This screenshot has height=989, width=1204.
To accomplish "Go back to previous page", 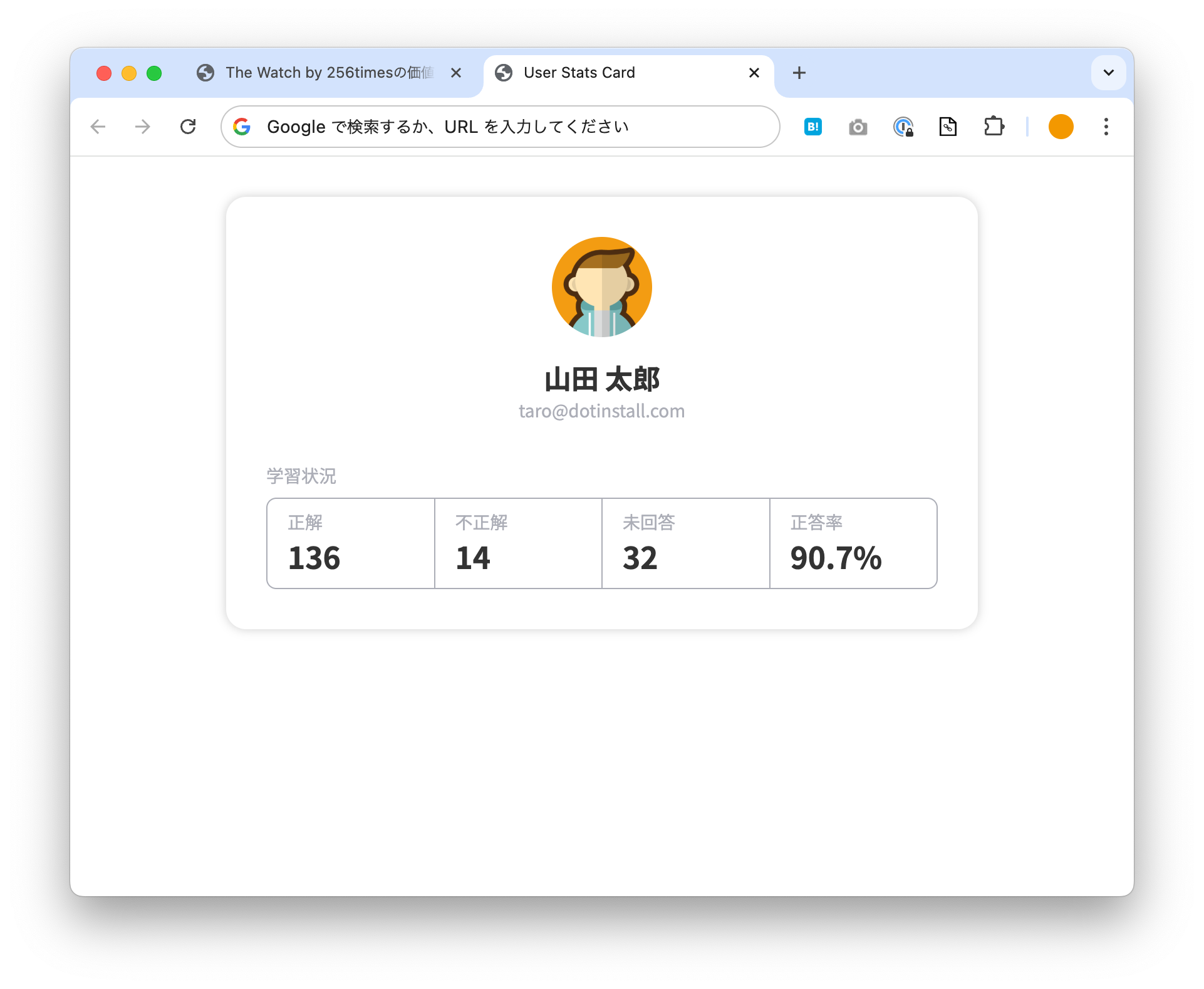I will coord(98,127).
